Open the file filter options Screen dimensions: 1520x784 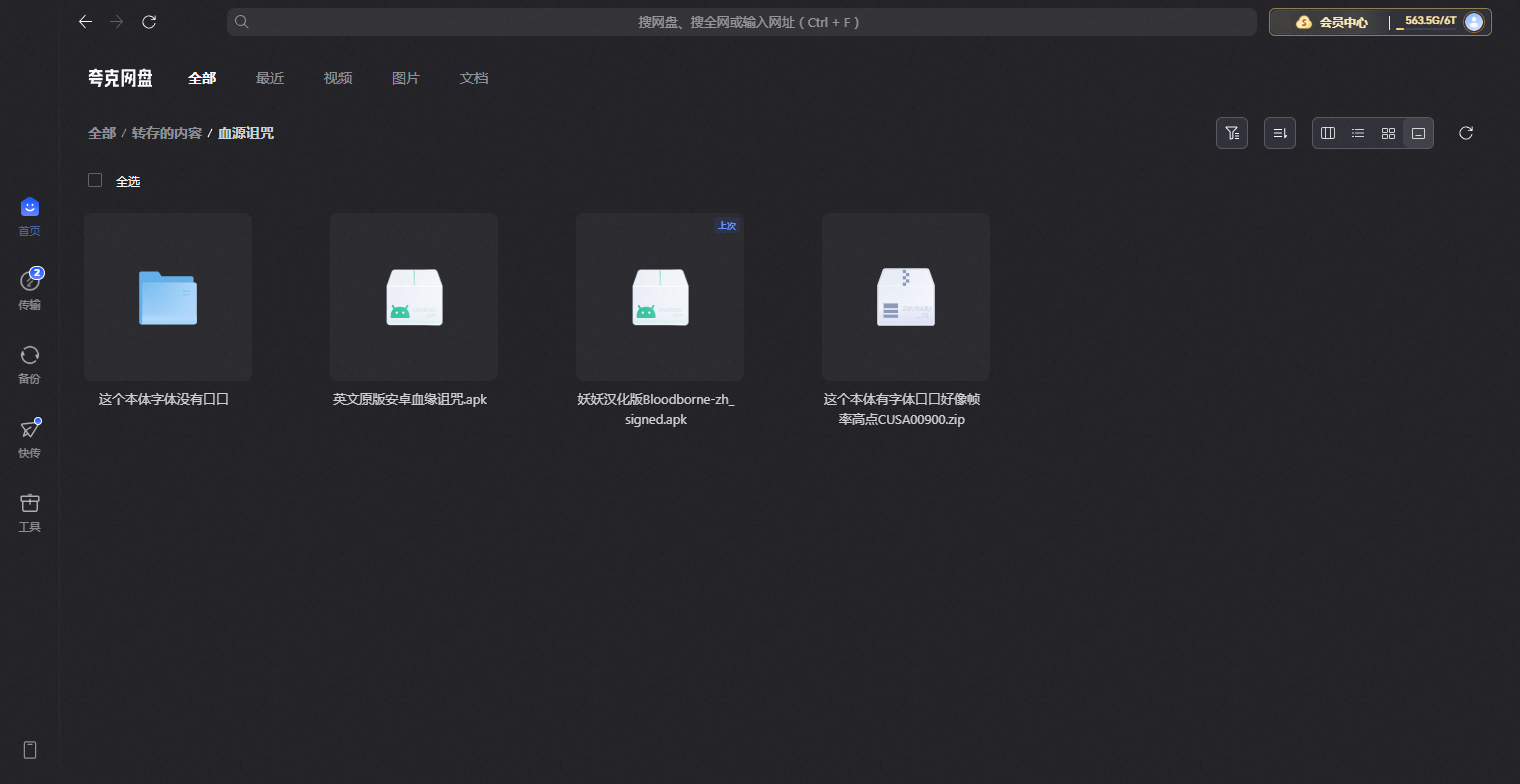pyautogui.click(x=1232, y=133)
